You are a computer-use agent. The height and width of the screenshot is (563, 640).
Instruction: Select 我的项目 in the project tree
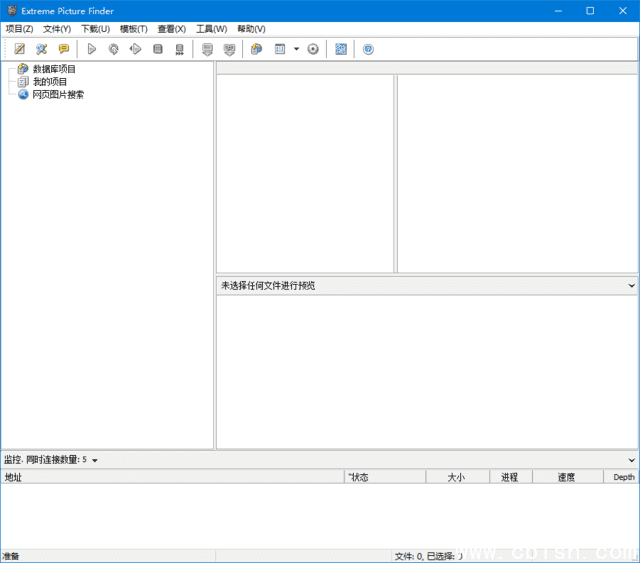click(x=50, y=82)
